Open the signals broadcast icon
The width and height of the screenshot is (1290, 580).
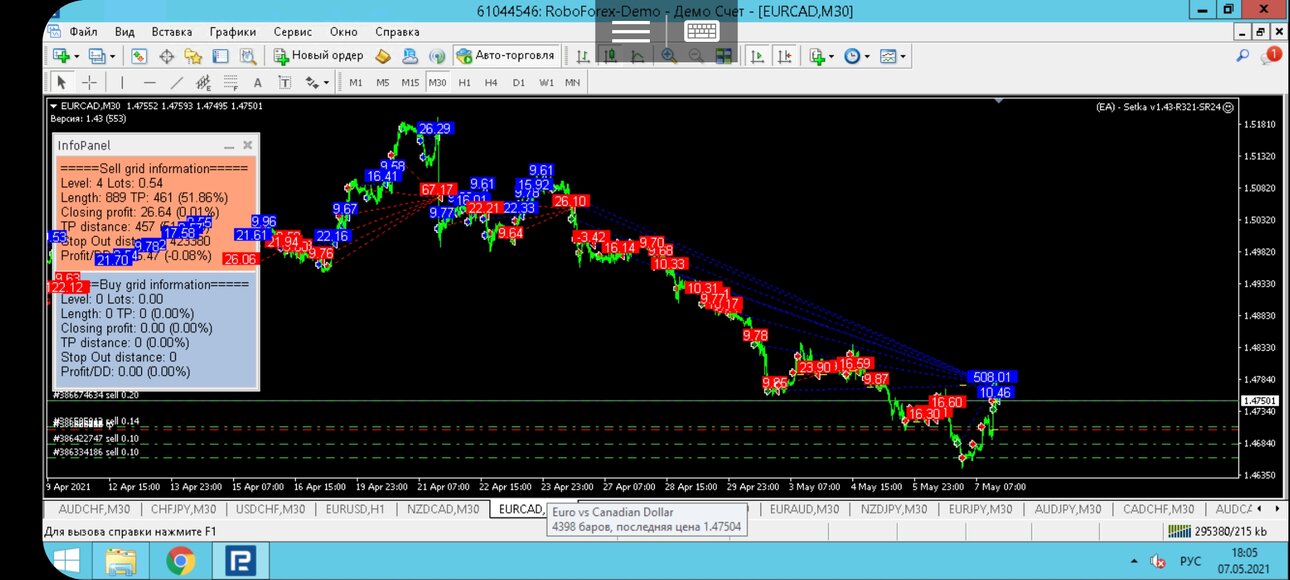click(x=437, y=56)
